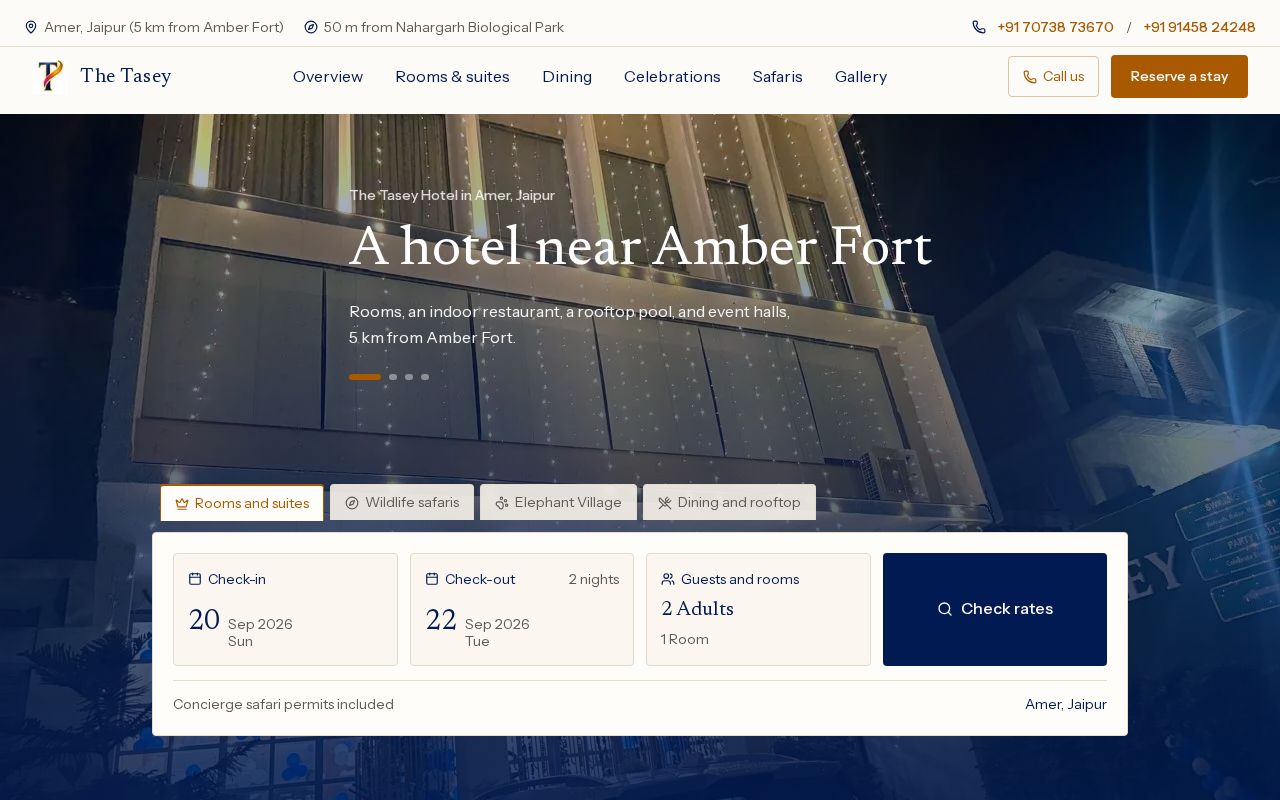Select the Dining and rooftop tab

click(729, 502)
